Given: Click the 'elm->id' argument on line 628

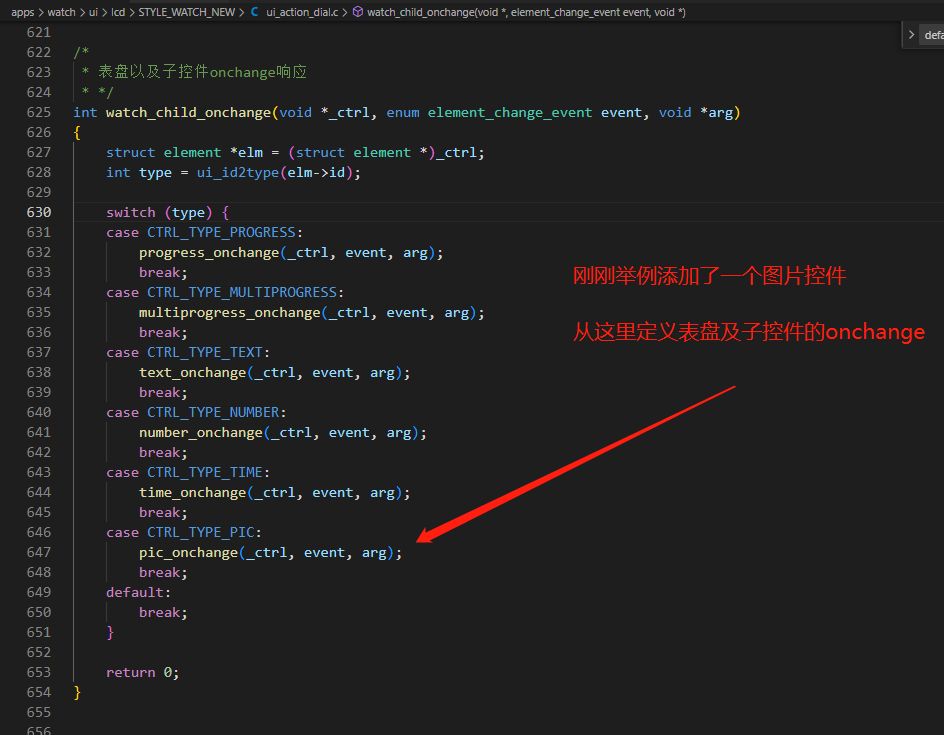Looking at the screenshot, I should point(316,173).
